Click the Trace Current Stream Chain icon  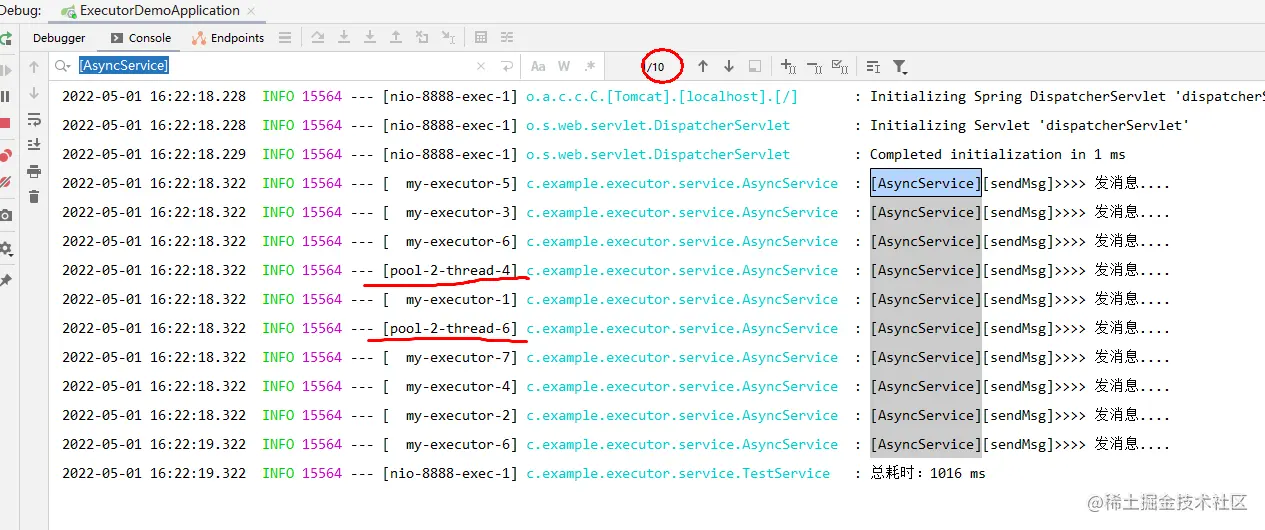[x=507, y=38]
